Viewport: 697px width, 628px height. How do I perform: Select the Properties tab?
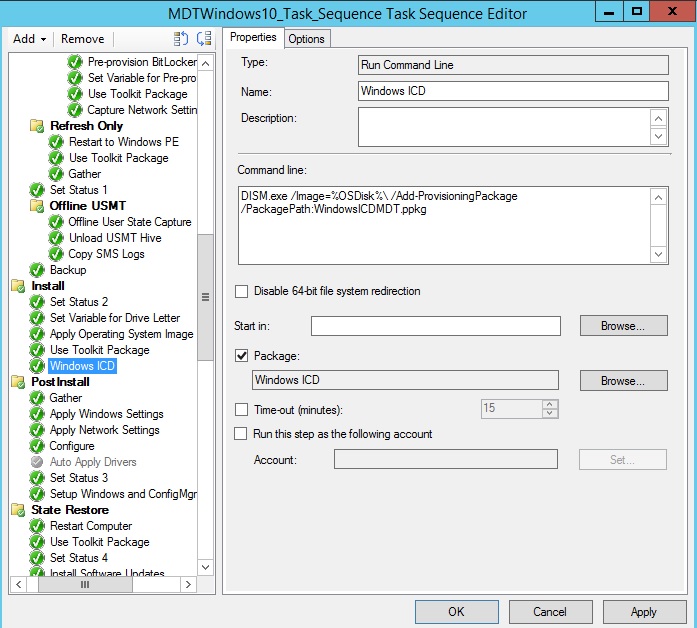point(253,38)
